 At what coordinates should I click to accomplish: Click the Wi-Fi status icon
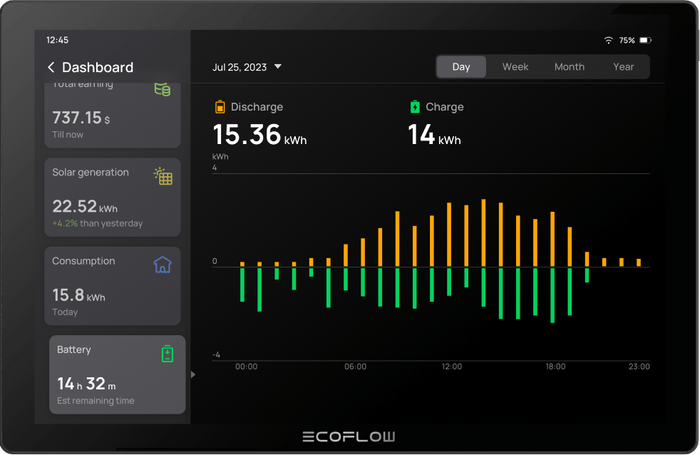point(608,40)
